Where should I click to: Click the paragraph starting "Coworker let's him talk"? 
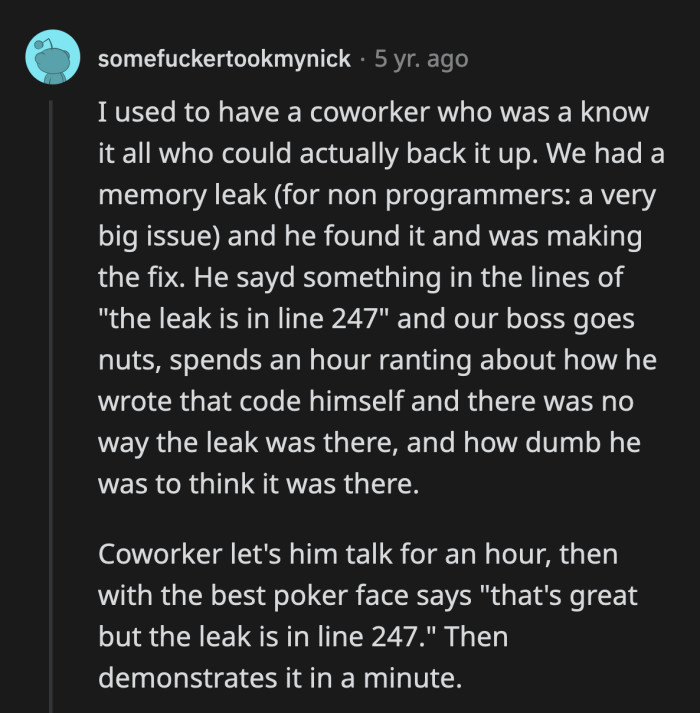tap(370, 615)
